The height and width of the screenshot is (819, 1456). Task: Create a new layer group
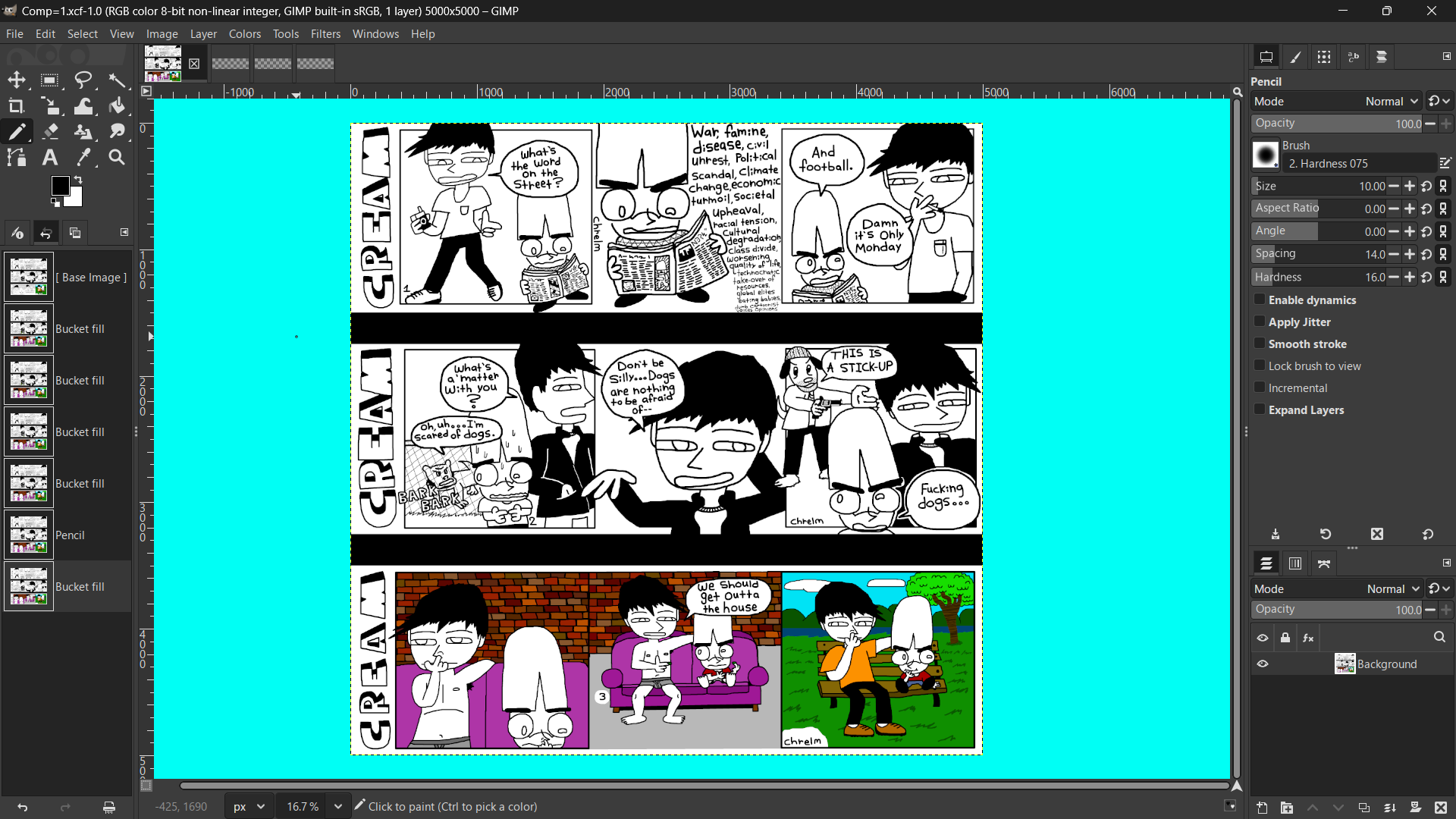[1287, 808]
